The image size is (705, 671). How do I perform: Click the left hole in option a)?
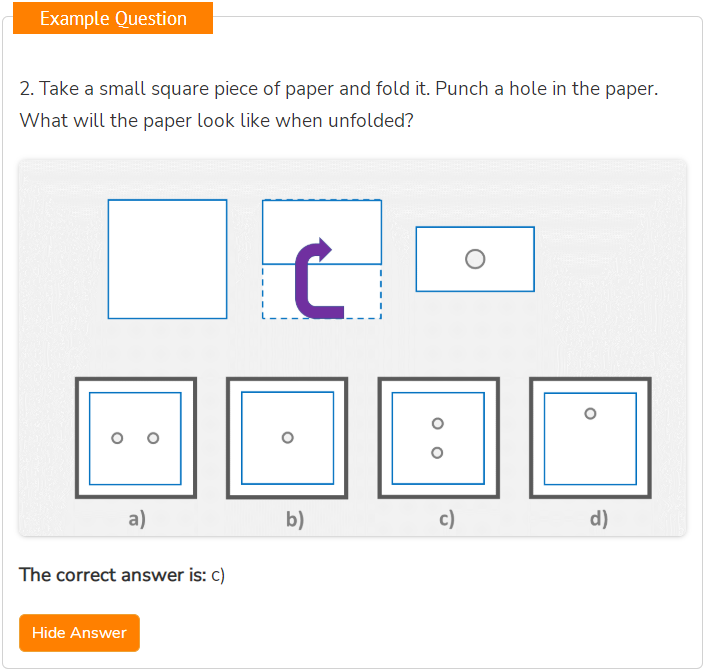pyautogui.click(x=117, y=438)
